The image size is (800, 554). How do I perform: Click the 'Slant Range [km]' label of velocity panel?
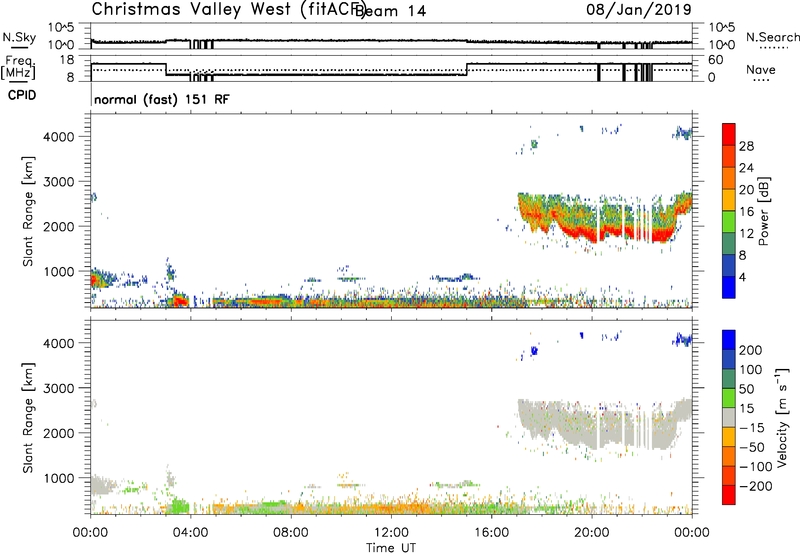(28, 417)
